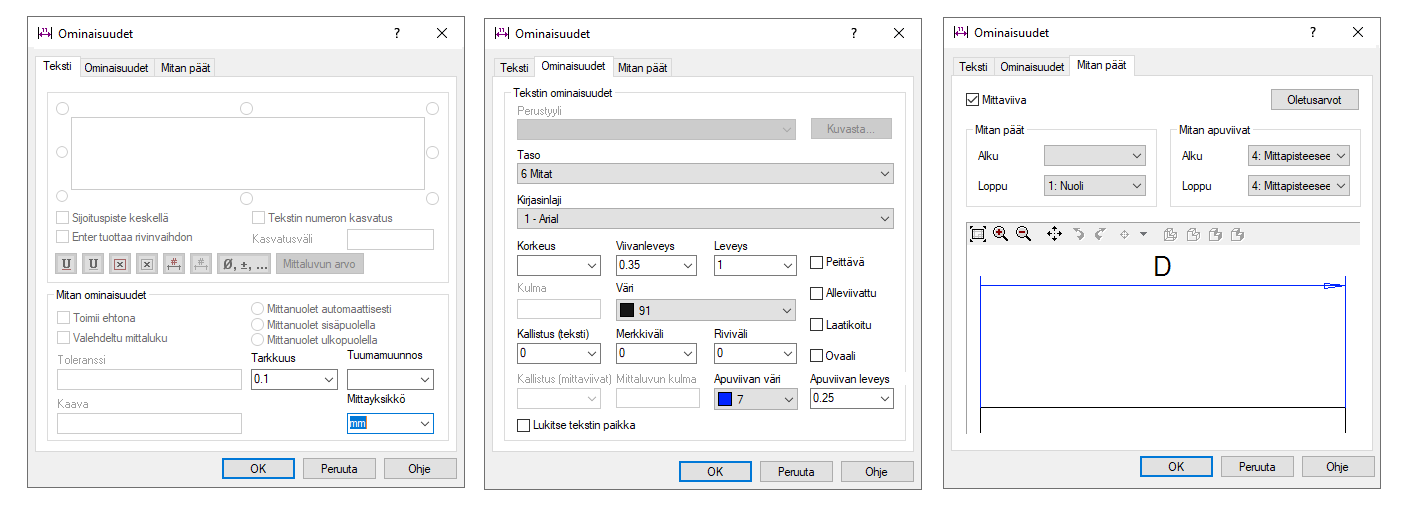Click the Oletusarvot button

pyautogui.click(x=1315, y=100)
